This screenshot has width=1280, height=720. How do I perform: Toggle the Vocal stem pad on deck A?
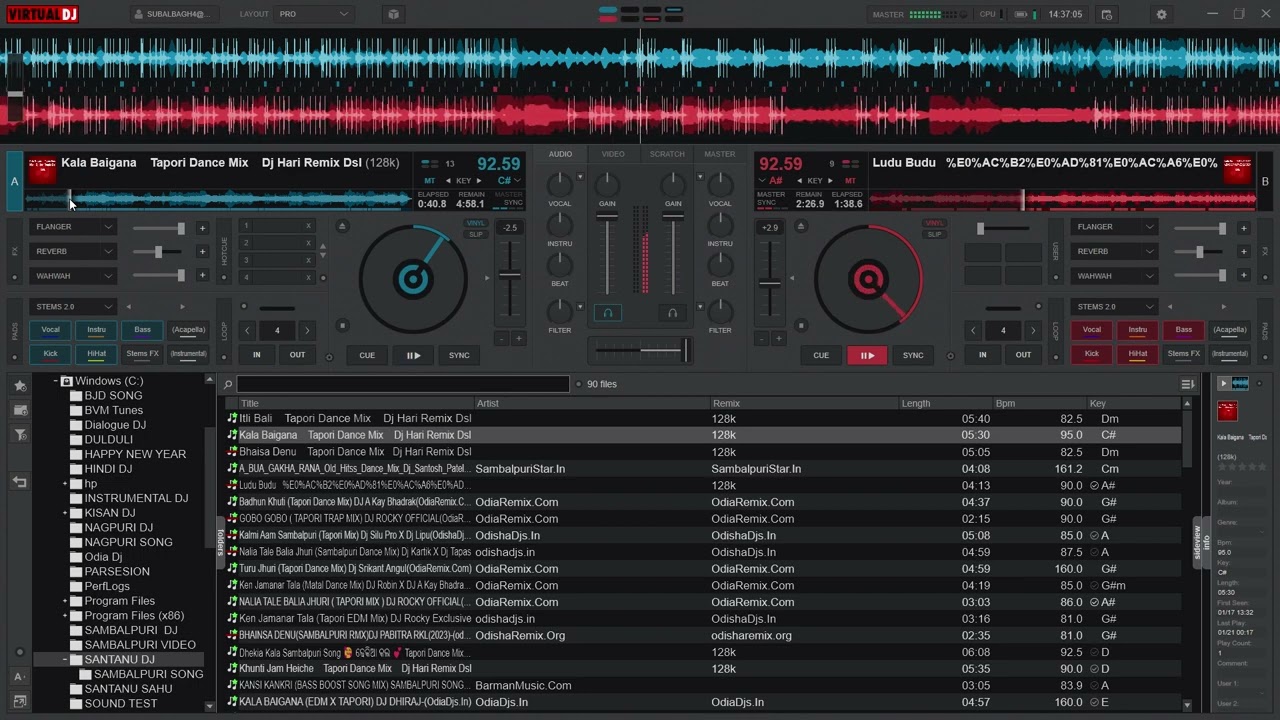pyautogui.click(x=50, y=330)
